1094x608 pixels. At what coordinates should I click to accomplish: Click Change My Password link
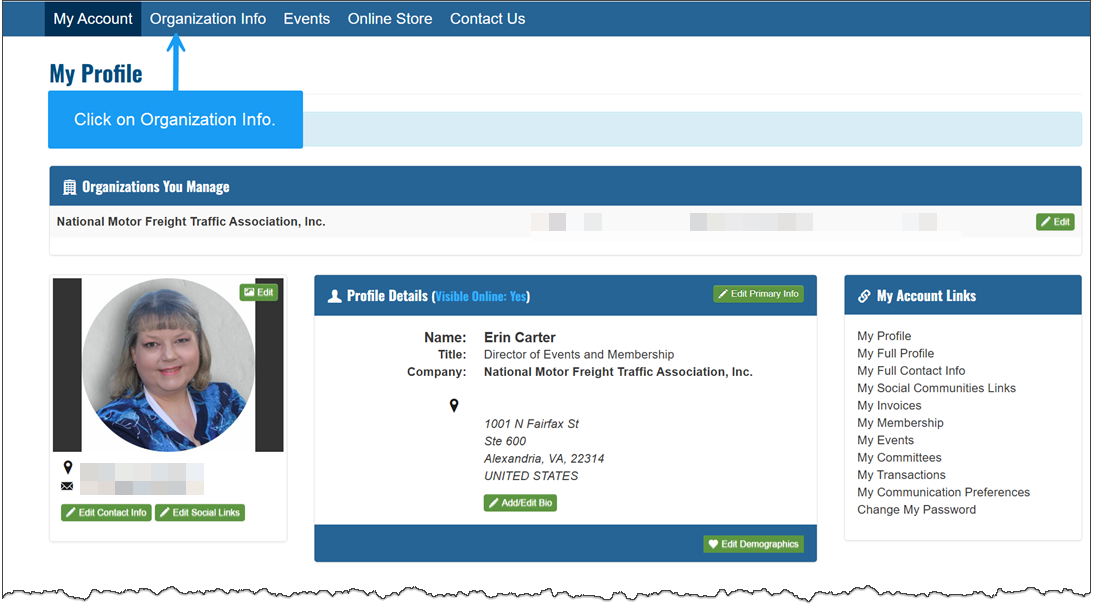click(916, 509)
